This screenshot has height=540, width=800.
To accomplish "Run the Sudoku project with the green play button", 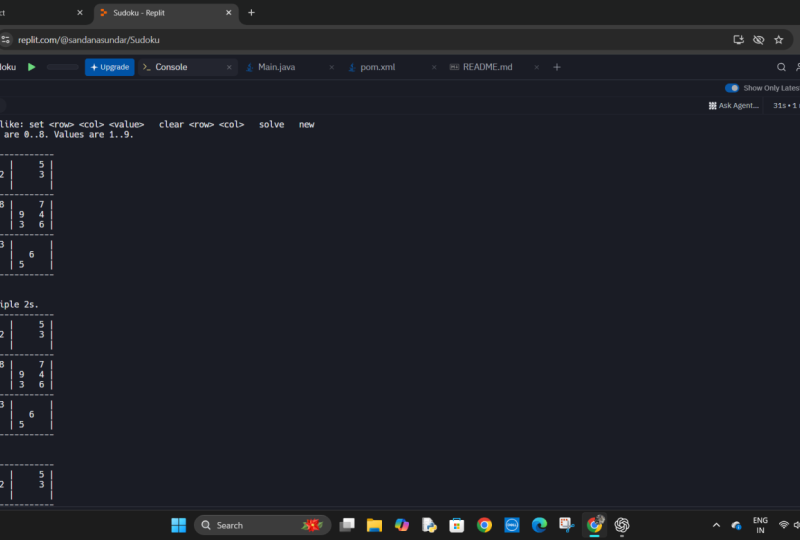I will click(x=32, y=67).
